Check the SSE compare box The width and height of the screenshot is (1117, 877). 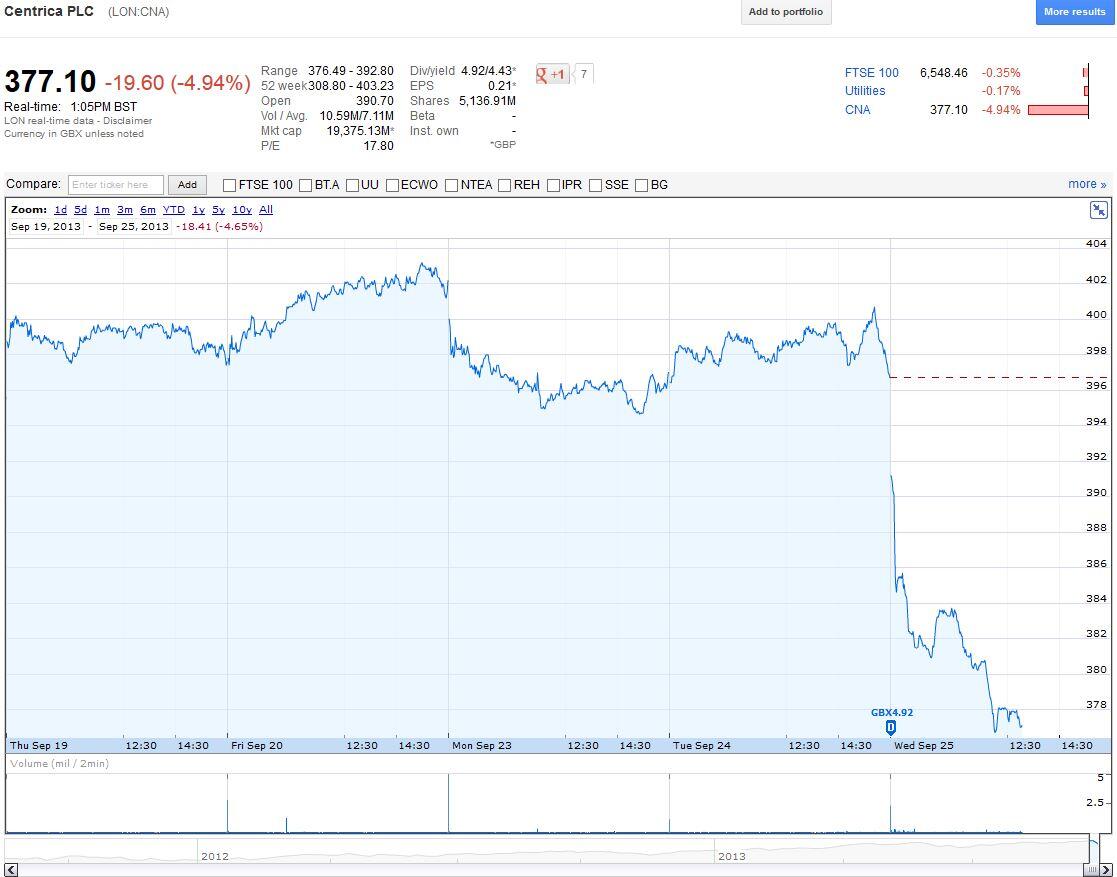[x=596, y=185]
